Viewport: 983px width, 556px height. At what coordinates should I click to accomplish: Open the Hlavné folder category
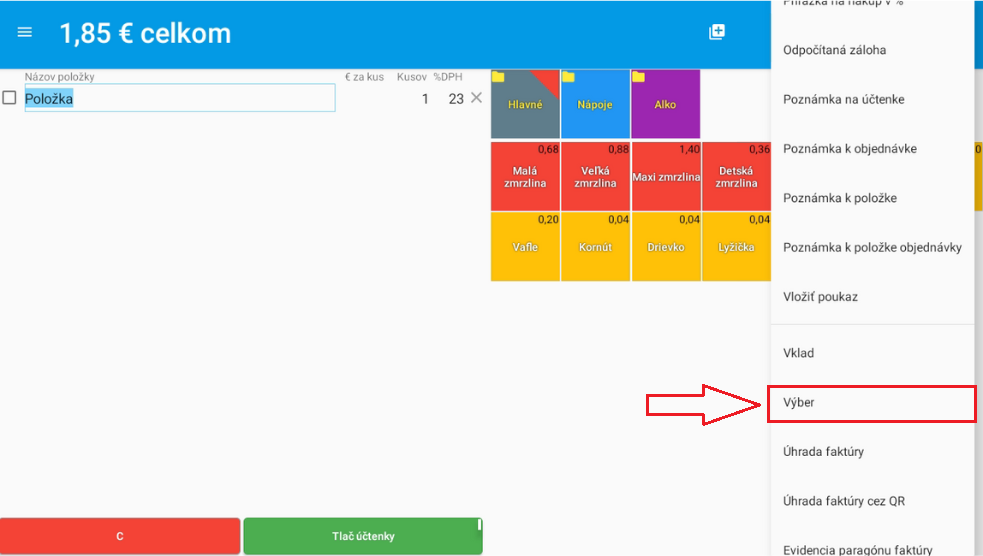525,104
